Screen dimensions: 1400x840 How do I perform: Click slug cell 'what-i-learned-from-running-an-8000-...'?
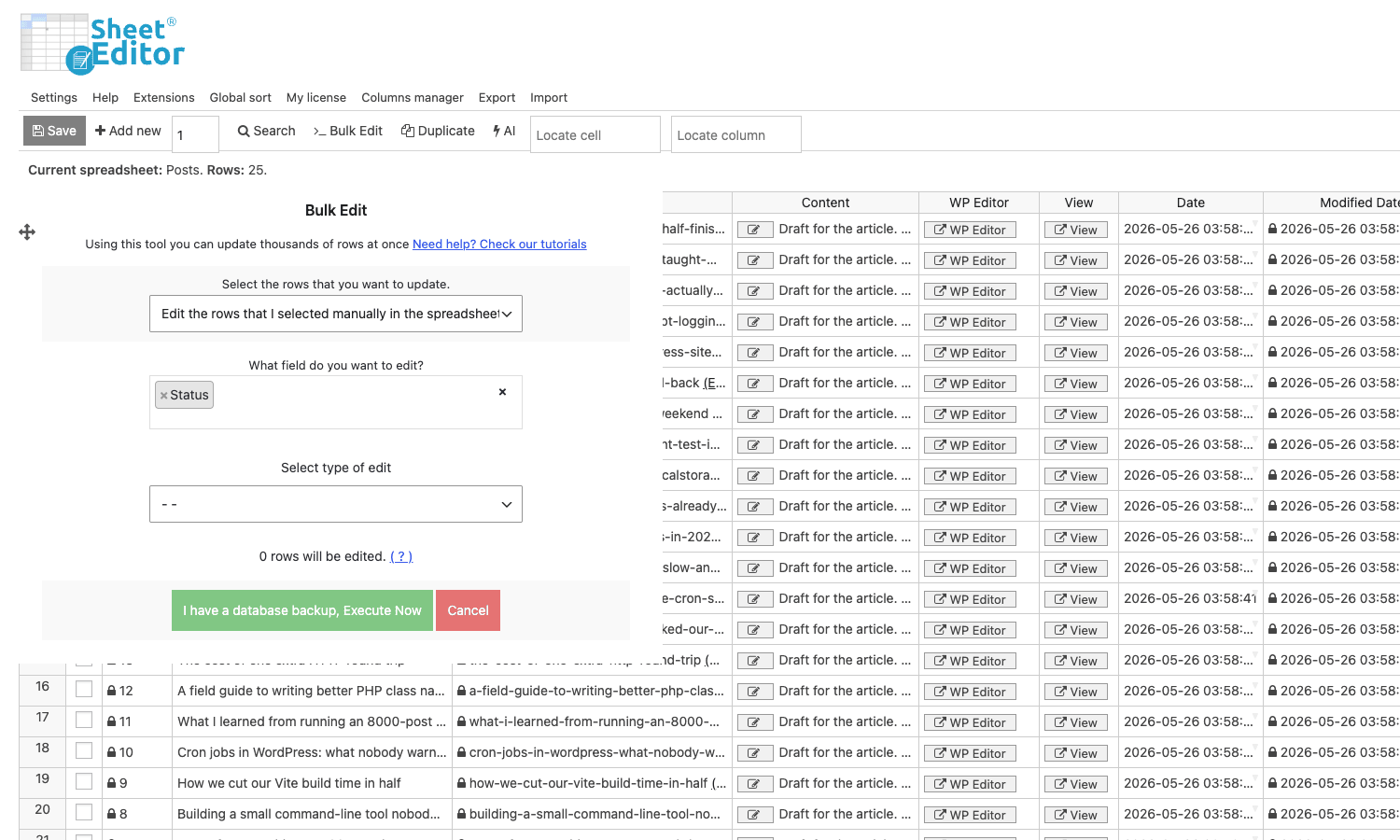click(593, 721)
